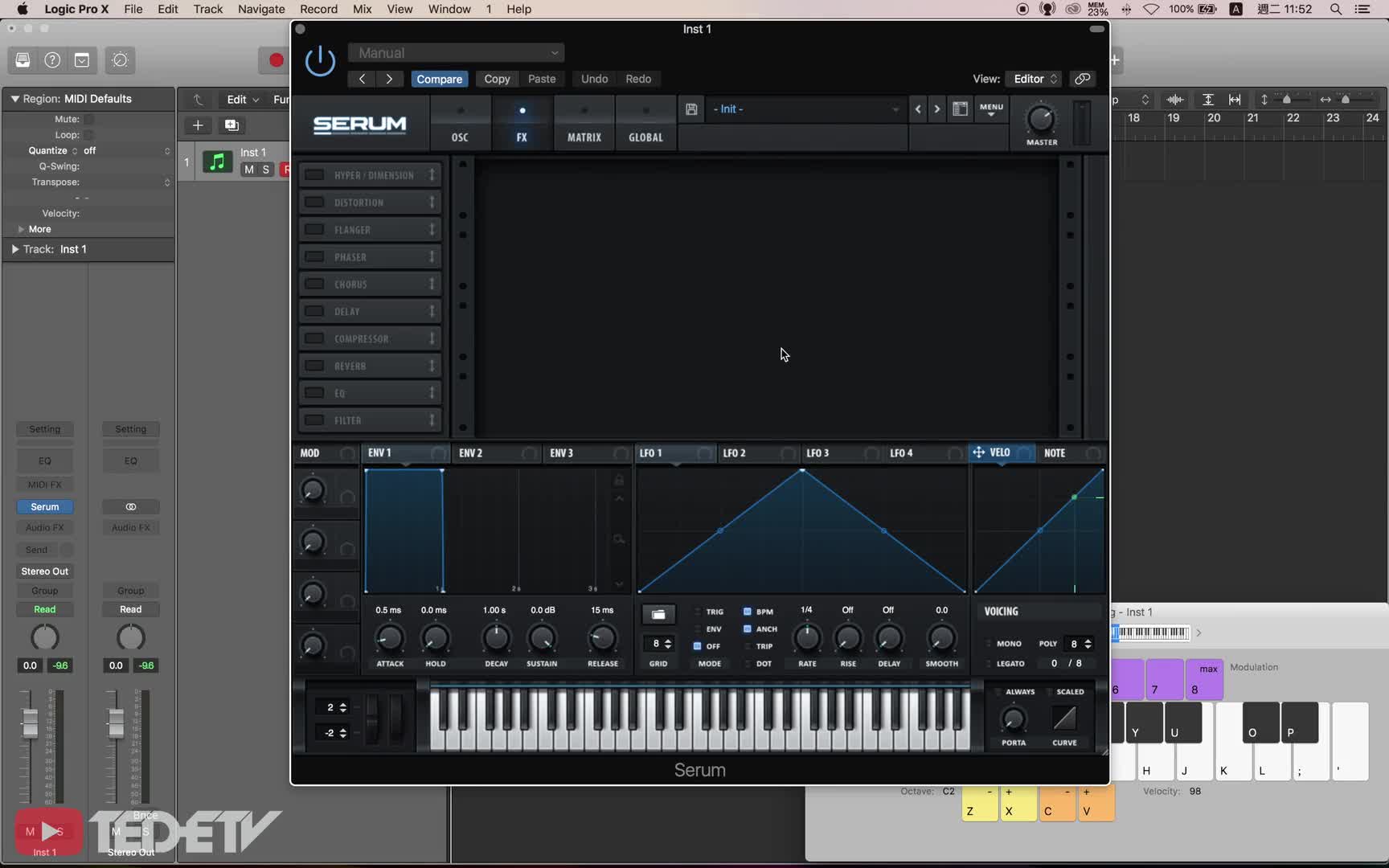Open the View Editor dropdown

click(1035, 79)
